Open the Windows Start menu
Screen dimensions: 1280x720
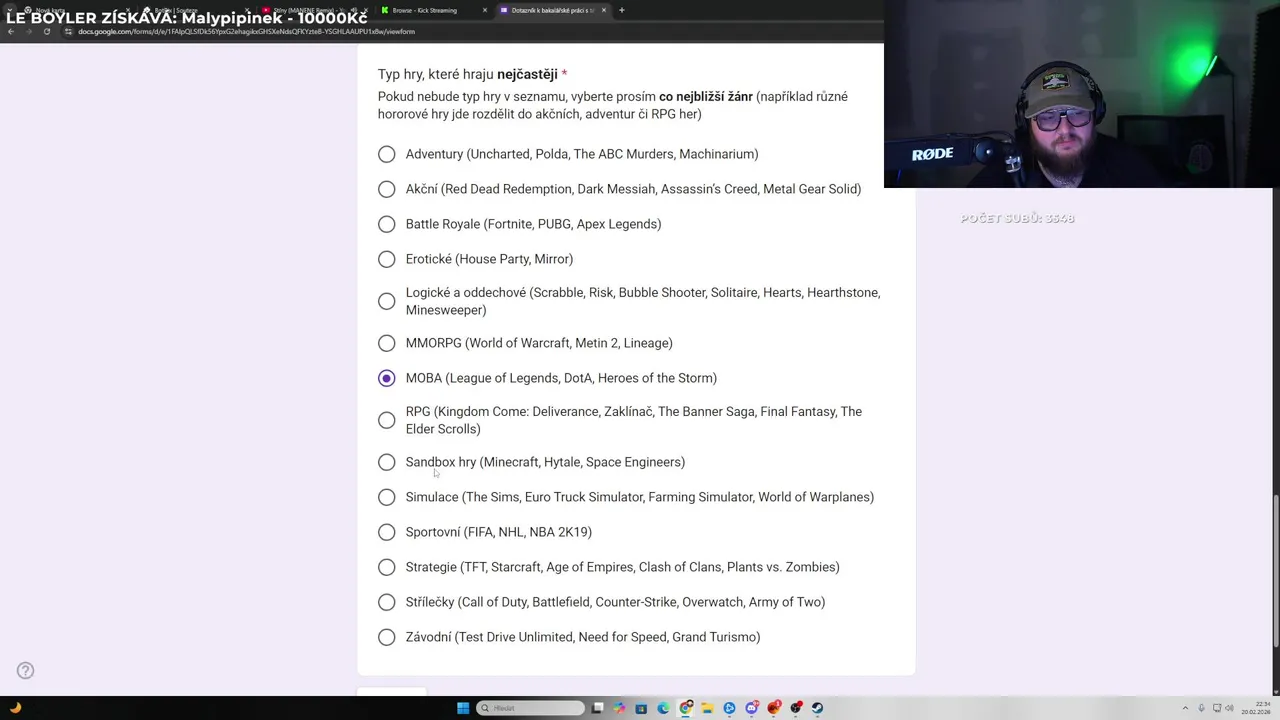click(x=463, y=708)
